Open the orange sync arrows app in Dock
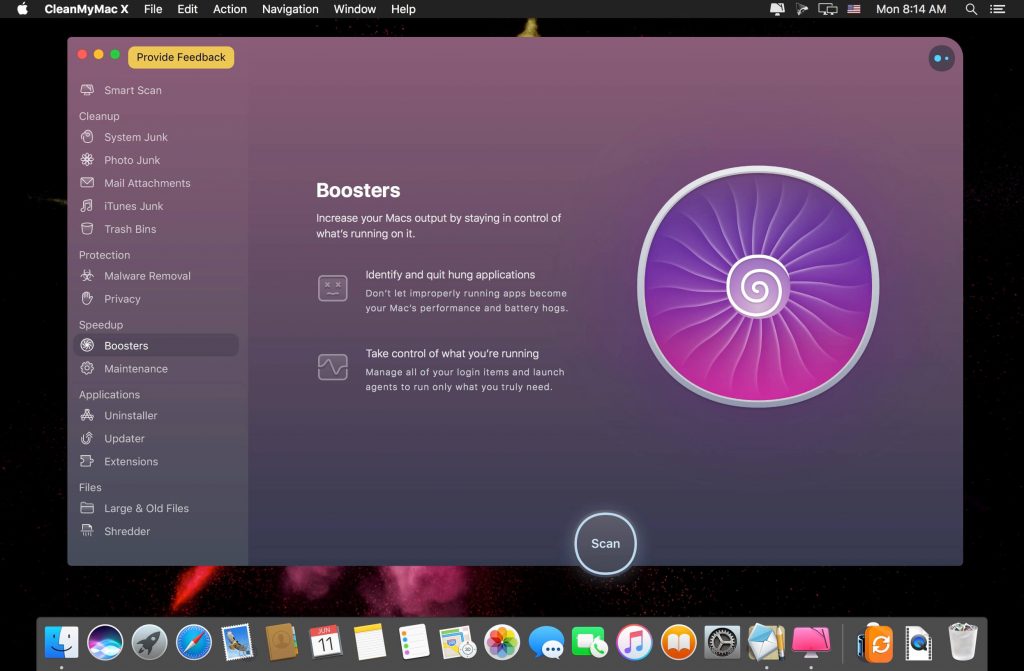The height and width of the screenshot is (671, 1024). pos(875,642)
